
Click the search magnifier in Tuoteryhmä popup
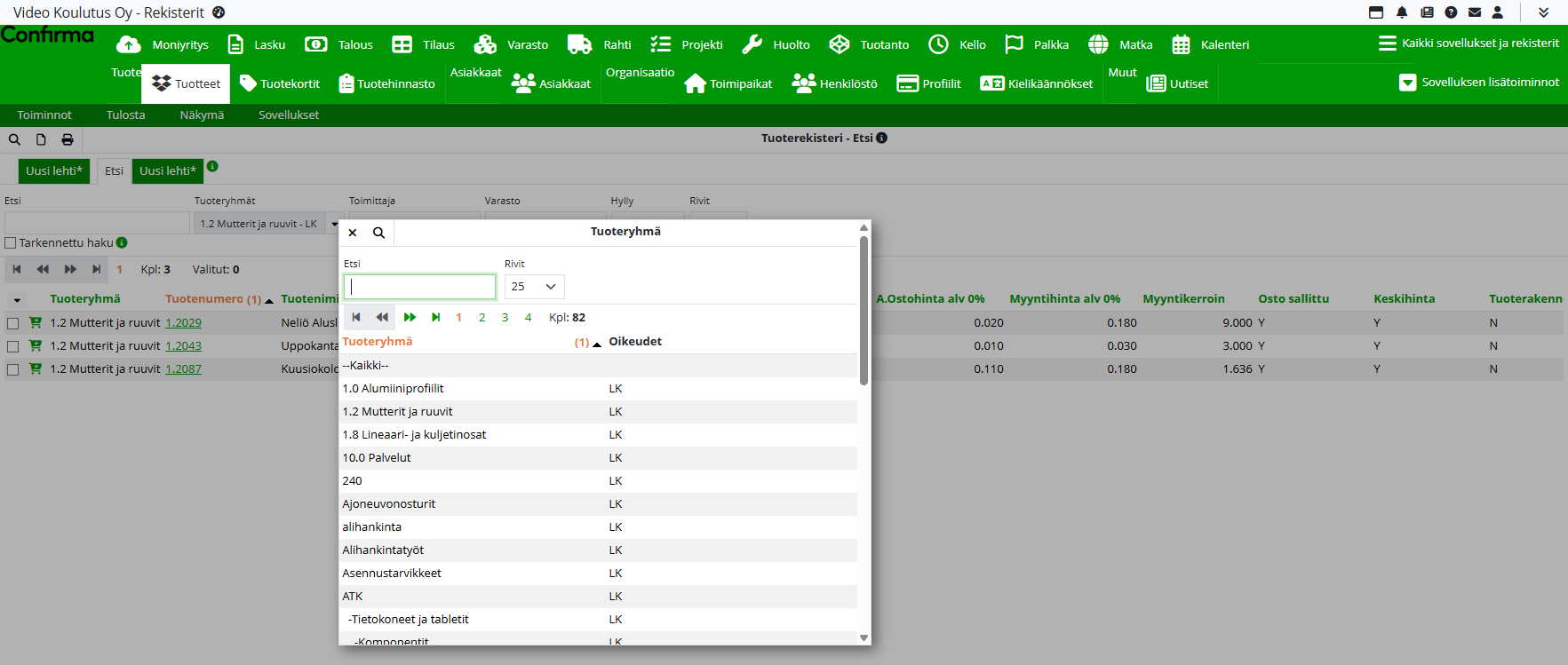click(378, 233)
